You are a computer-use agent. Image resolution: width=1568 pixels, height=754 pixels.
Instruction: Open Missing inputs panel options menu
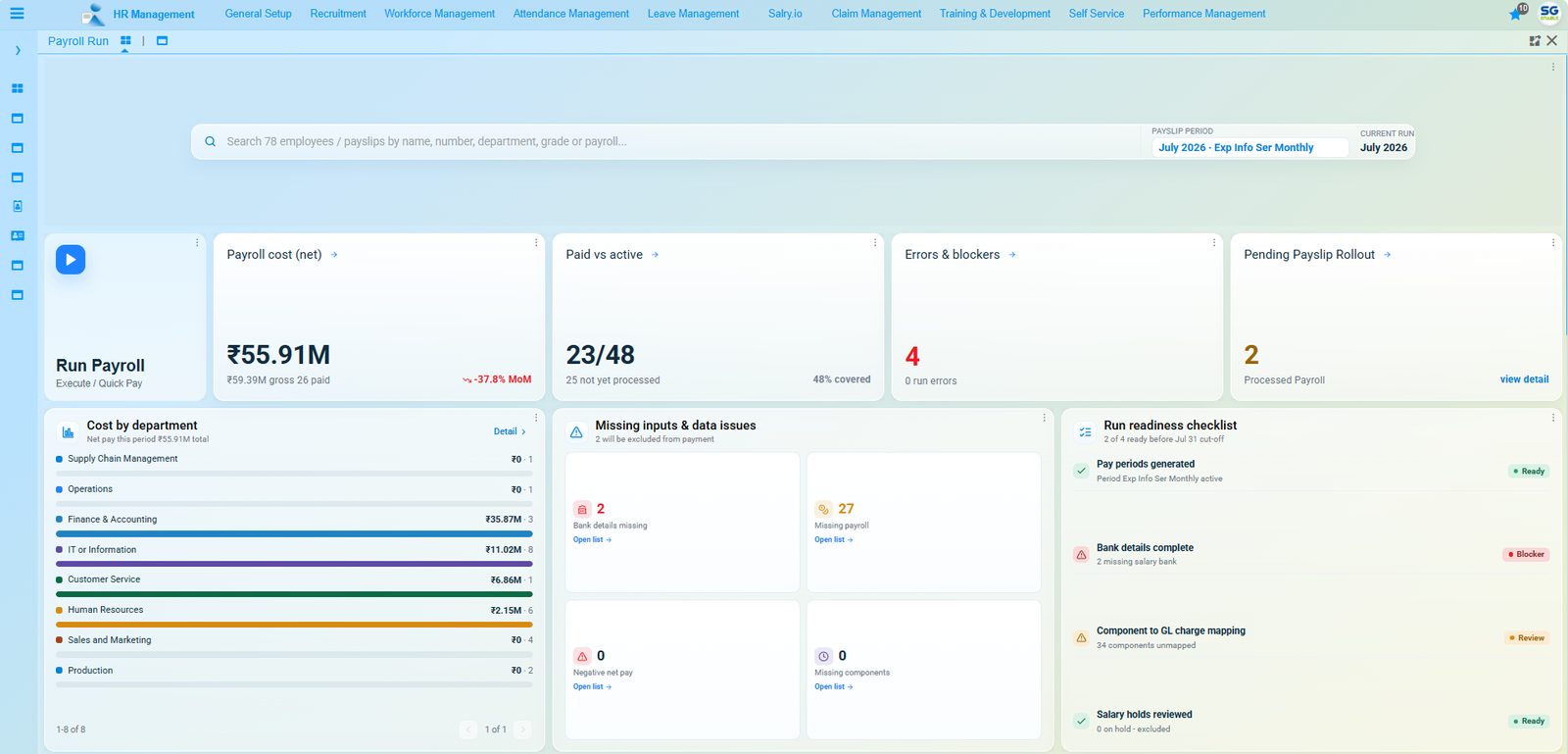pyautogui.click(x=1045, y=418)
